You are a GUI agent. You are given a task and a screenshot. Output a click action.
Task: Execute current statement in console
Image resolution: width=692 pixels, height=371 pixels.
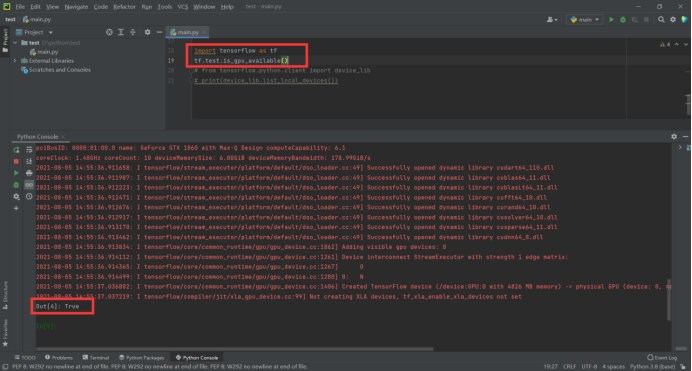(16, 173)
